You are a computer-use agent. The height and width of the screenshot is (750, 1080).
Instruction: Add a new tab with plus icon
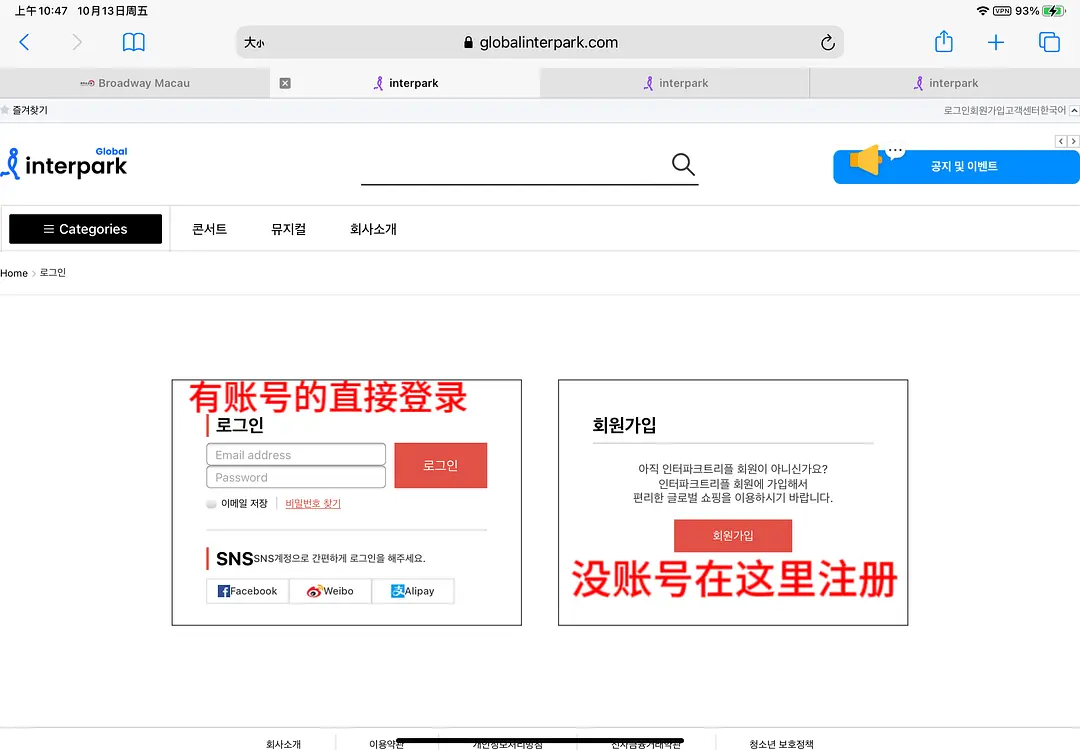pyautogui.click(x=995, y=43)
